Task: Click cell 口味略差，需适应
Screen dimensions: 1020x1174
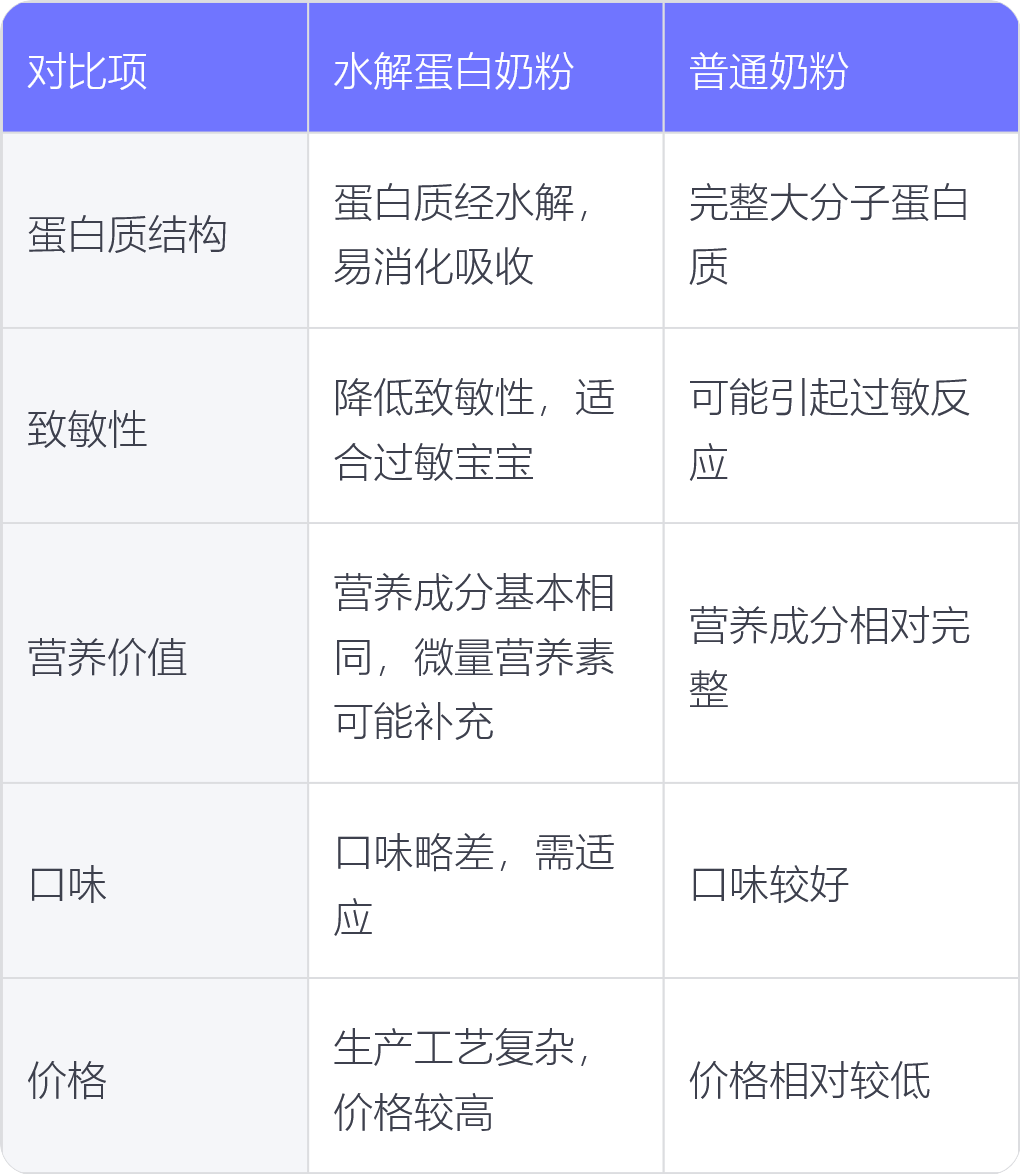Action: 474,884
